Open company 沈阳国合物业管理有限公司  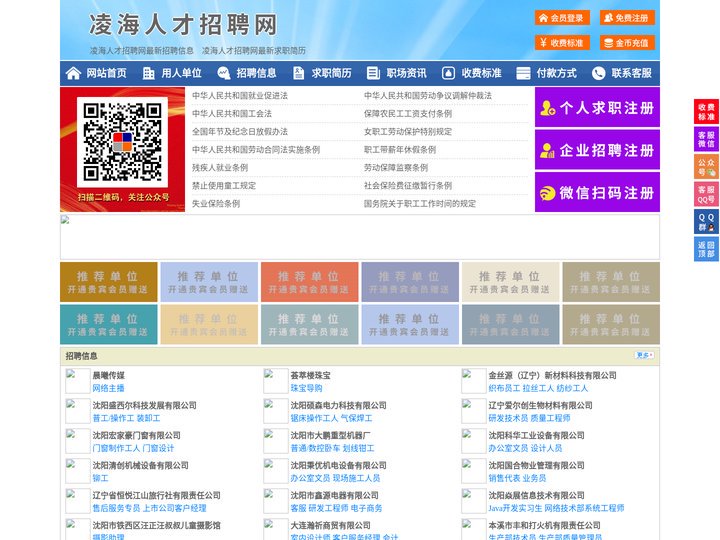coord(536,465)
